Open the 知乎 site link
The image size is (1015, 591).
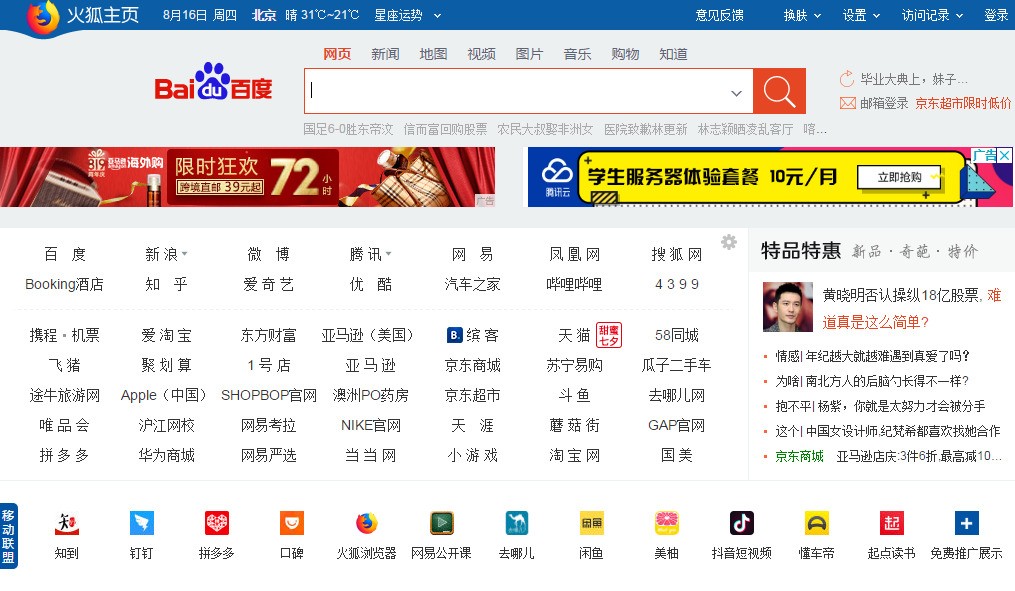166,284
